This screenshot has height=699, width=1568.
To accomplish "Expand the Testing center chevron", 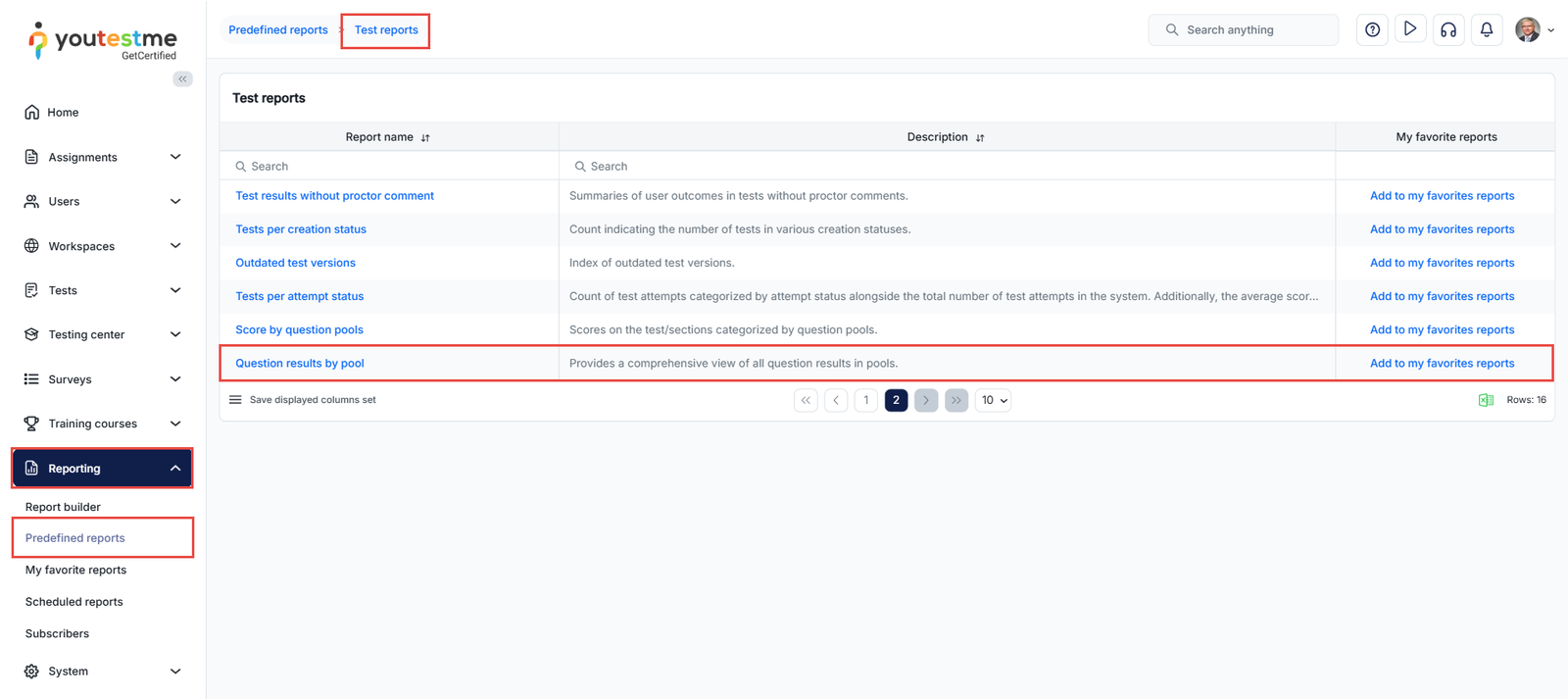I will (175, 334).
